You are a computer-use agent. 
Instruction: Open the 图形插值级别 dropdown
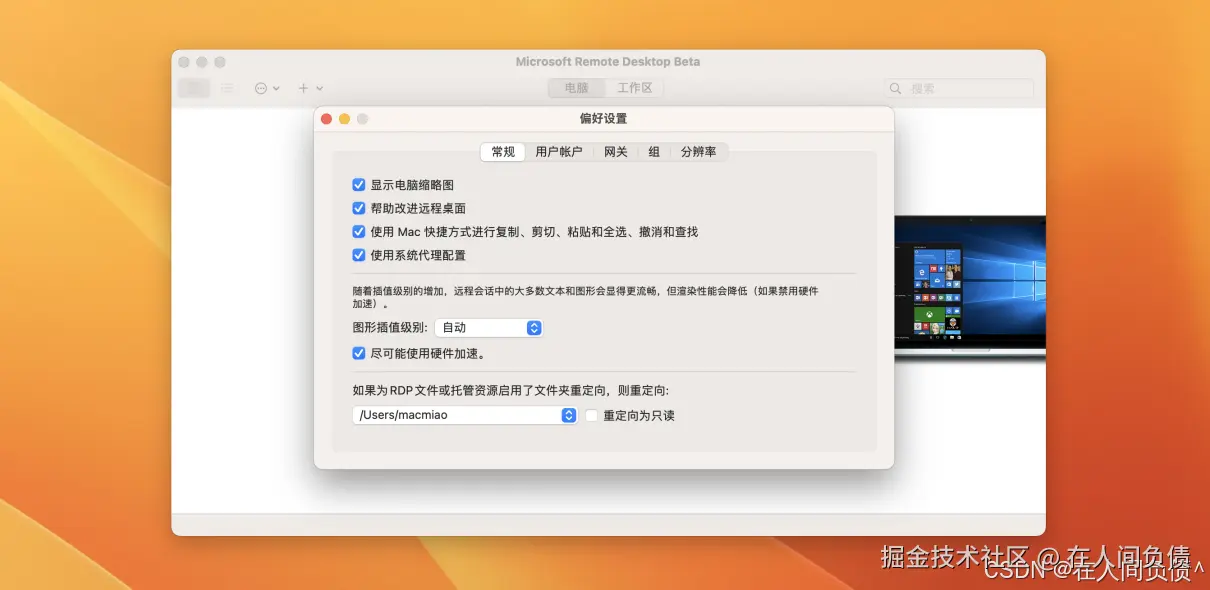click(x=489, y=327)
